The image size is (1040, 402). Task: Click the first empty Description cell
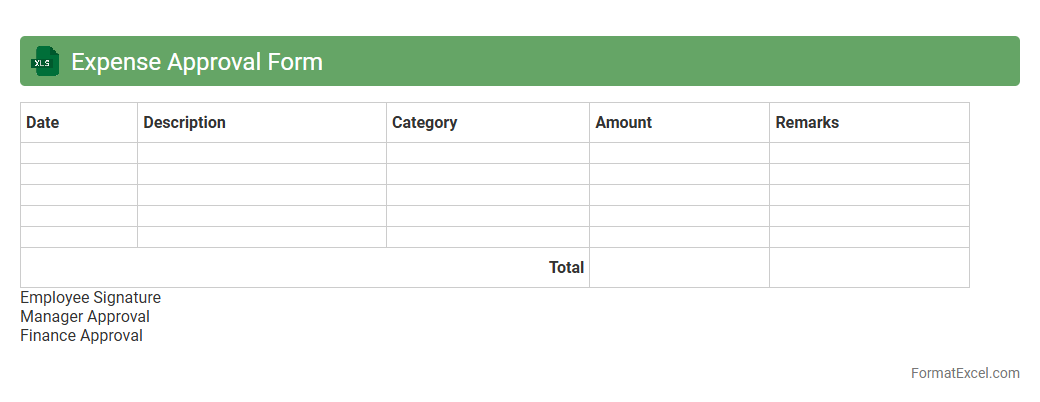coord(262,153)
